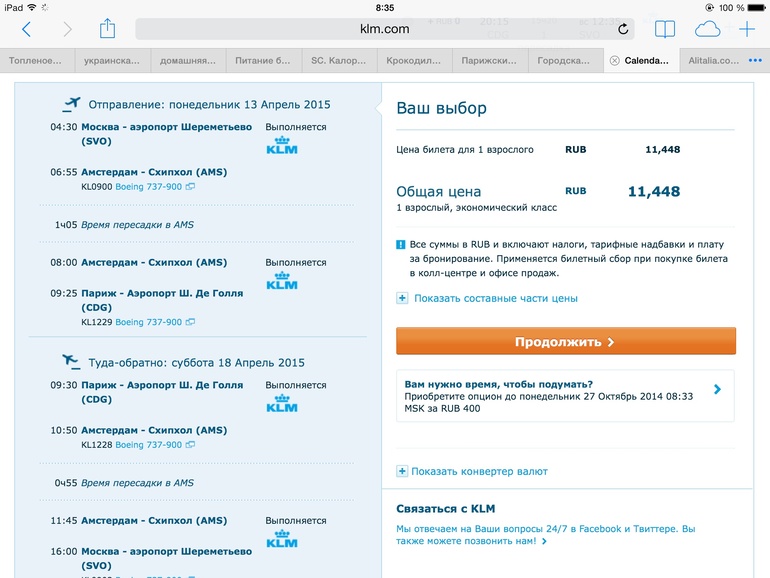Tap the Safari back arrow
The image size is (770, 578).
click(27, 29)
